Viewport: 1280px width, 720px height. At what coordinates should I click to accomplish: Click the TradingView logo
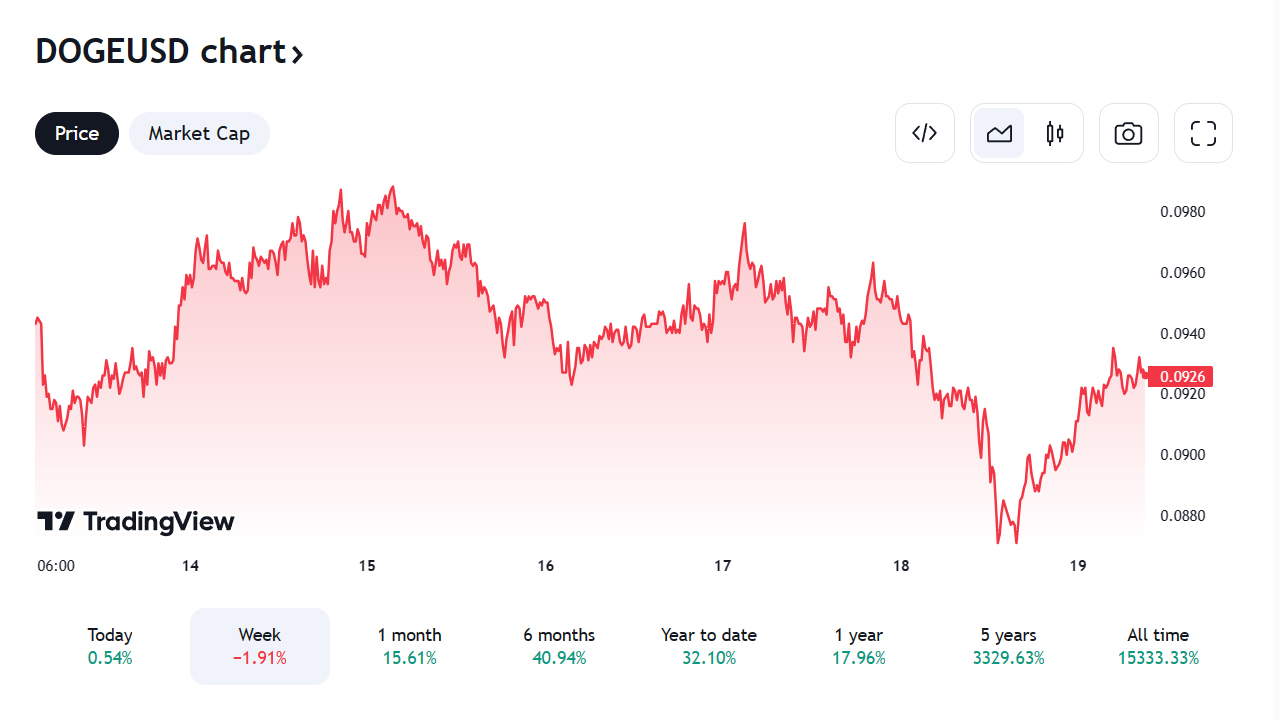click(136, 521)
